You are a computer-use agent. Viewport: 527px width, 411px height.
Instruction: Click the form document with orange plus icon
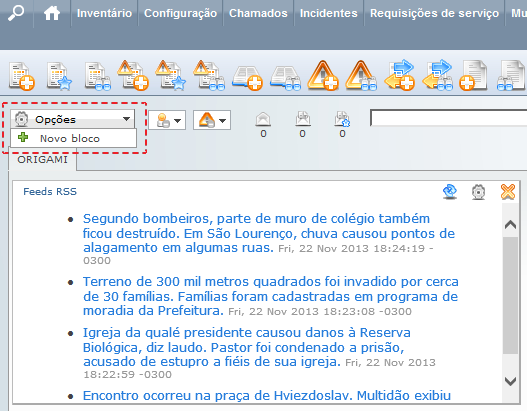22,76
